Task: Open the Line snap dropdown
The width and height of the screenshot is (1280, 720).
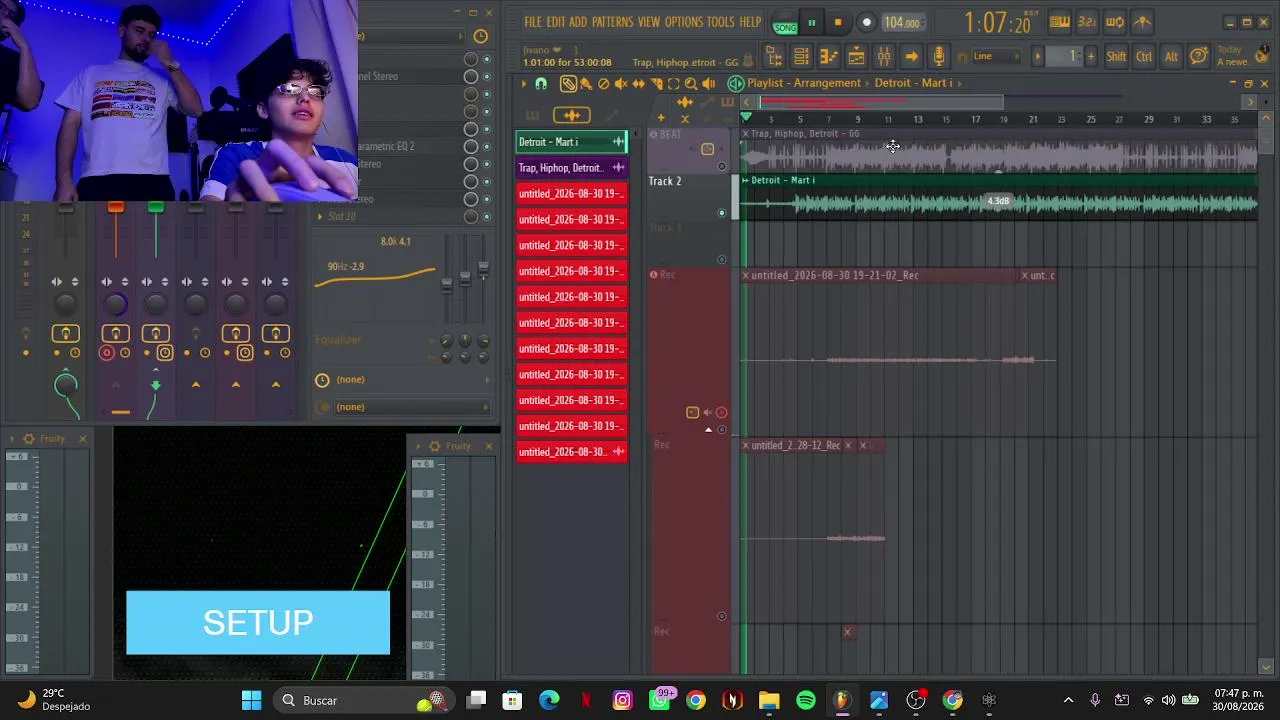Action: click(x=995, y=56)
